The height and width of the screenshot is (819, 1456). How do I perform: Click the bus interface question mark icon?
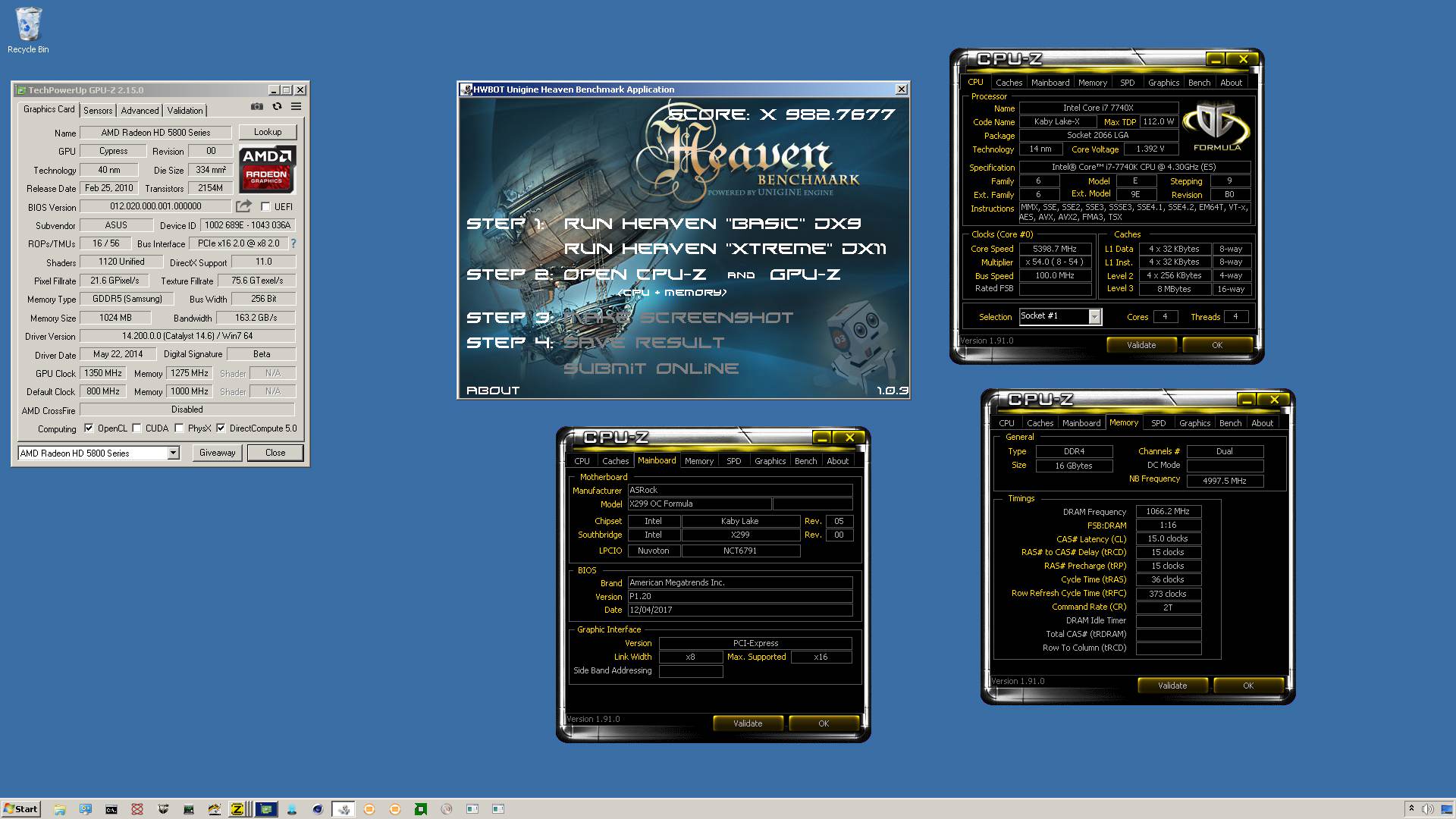tap(293, 243)
